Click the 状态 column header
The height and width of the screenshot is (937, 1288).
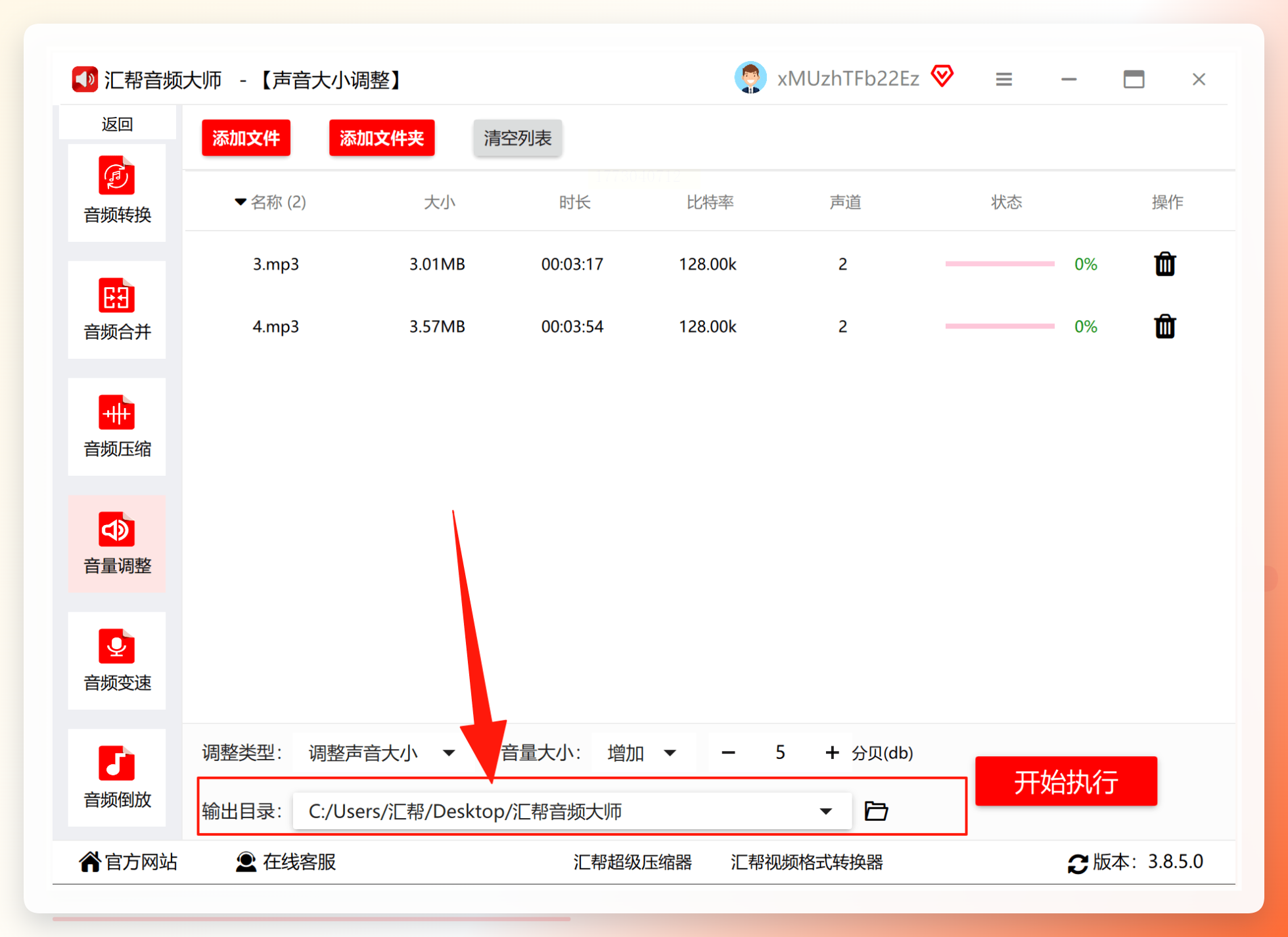pos(1006,202)
